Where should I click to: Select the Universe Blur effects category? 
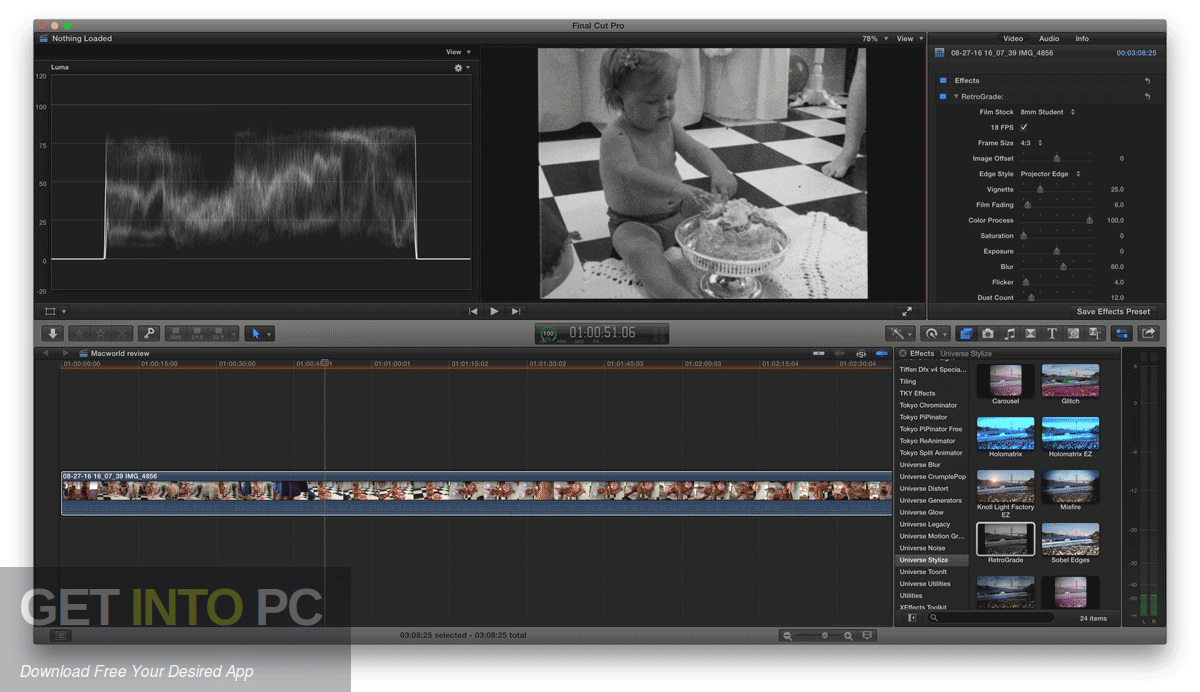coord(932,465)
